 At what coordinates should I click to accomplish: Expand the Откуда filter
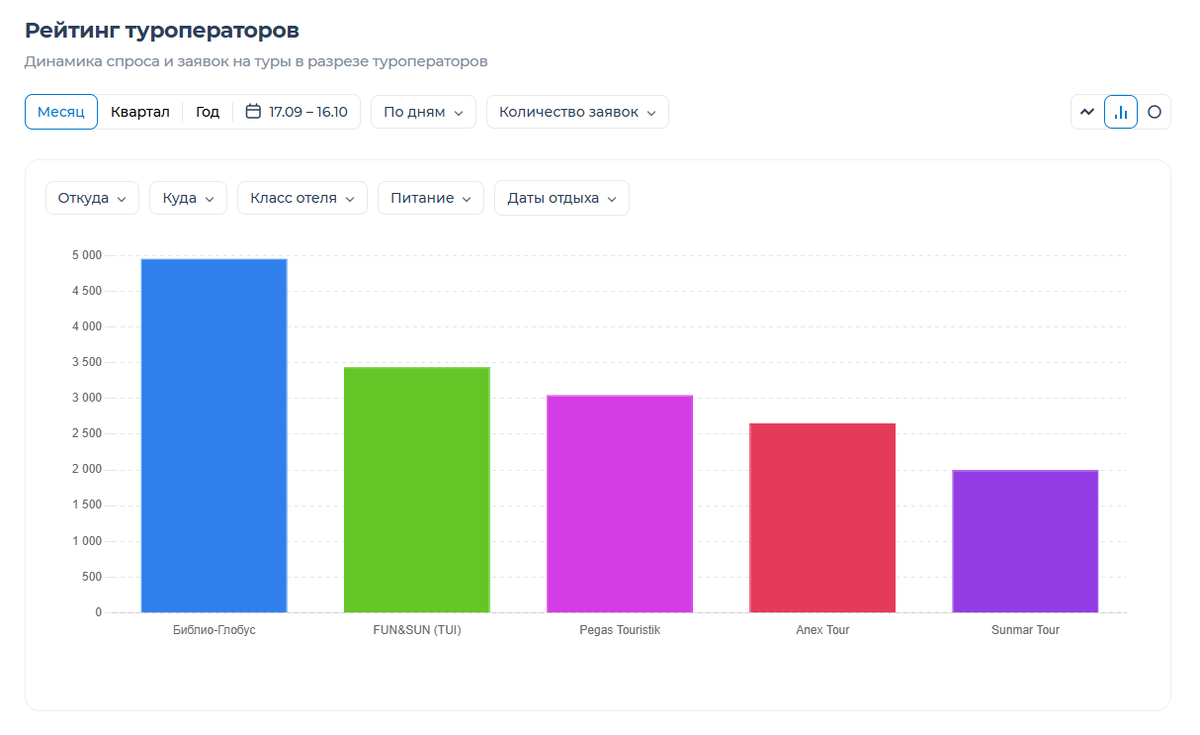pos(92,198)
